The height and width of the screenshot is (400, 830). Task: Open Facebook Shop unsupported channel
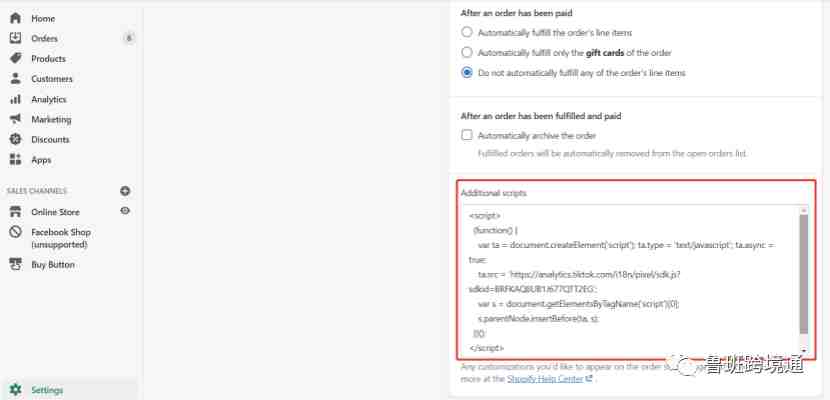(60, 238)
